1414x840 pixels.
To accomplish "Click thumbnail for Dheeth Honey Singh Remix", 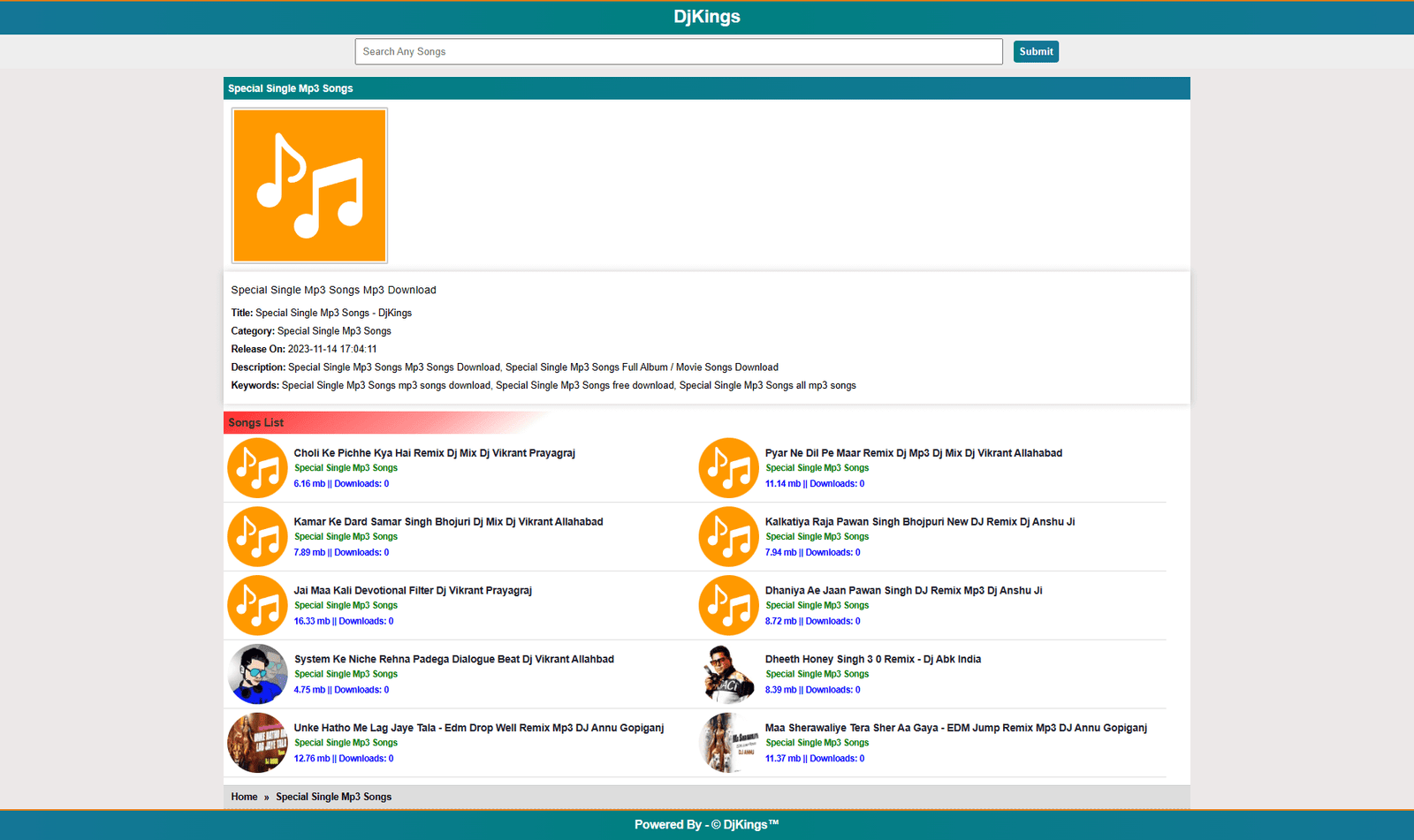I will point(728,675).
